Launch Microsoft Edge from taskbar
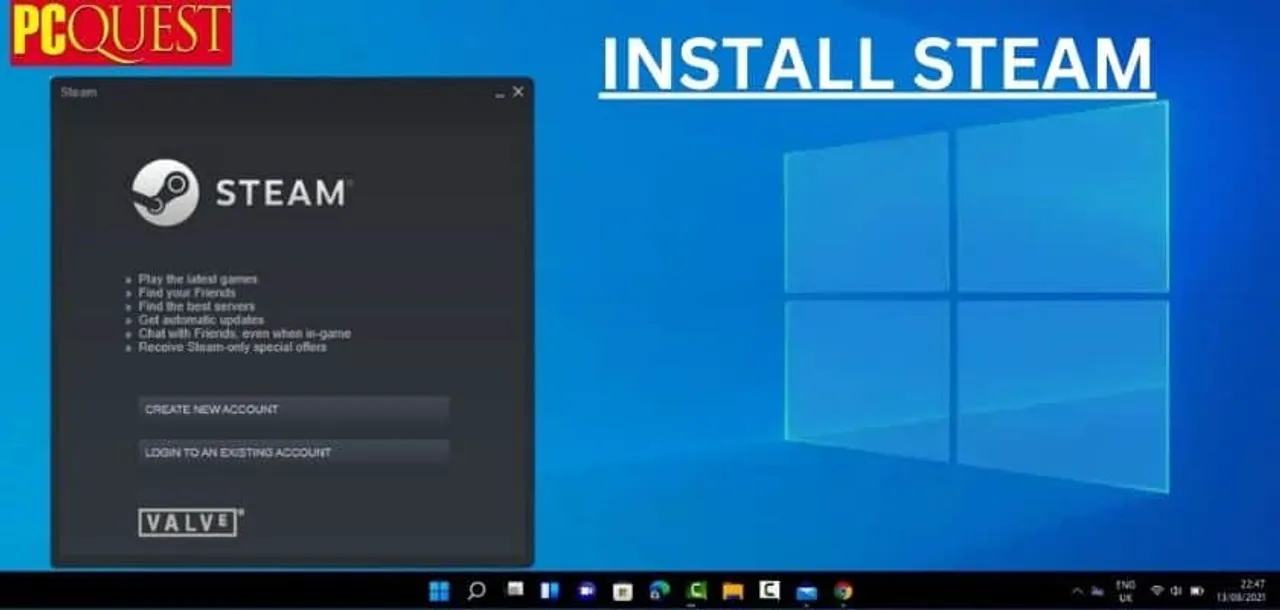The image size is (1280, 610). point(659,590)
